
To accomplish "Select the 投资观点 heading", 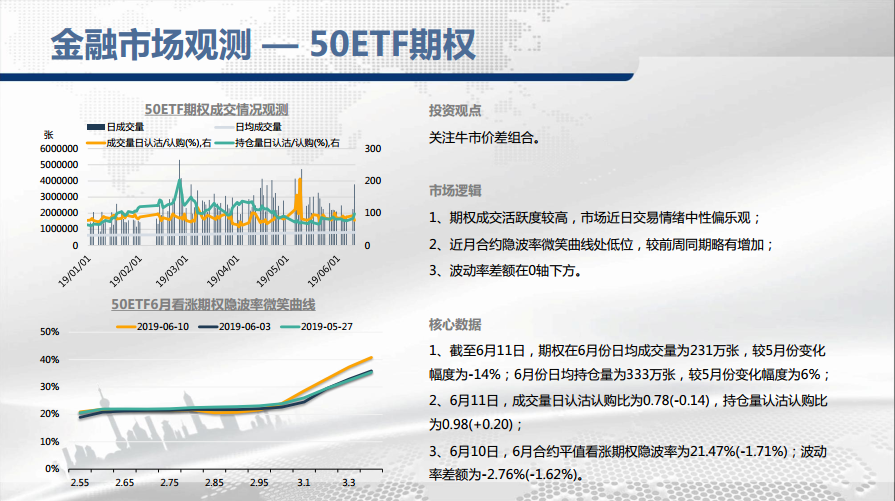I will pyautogui.click(x=455, y=111).
